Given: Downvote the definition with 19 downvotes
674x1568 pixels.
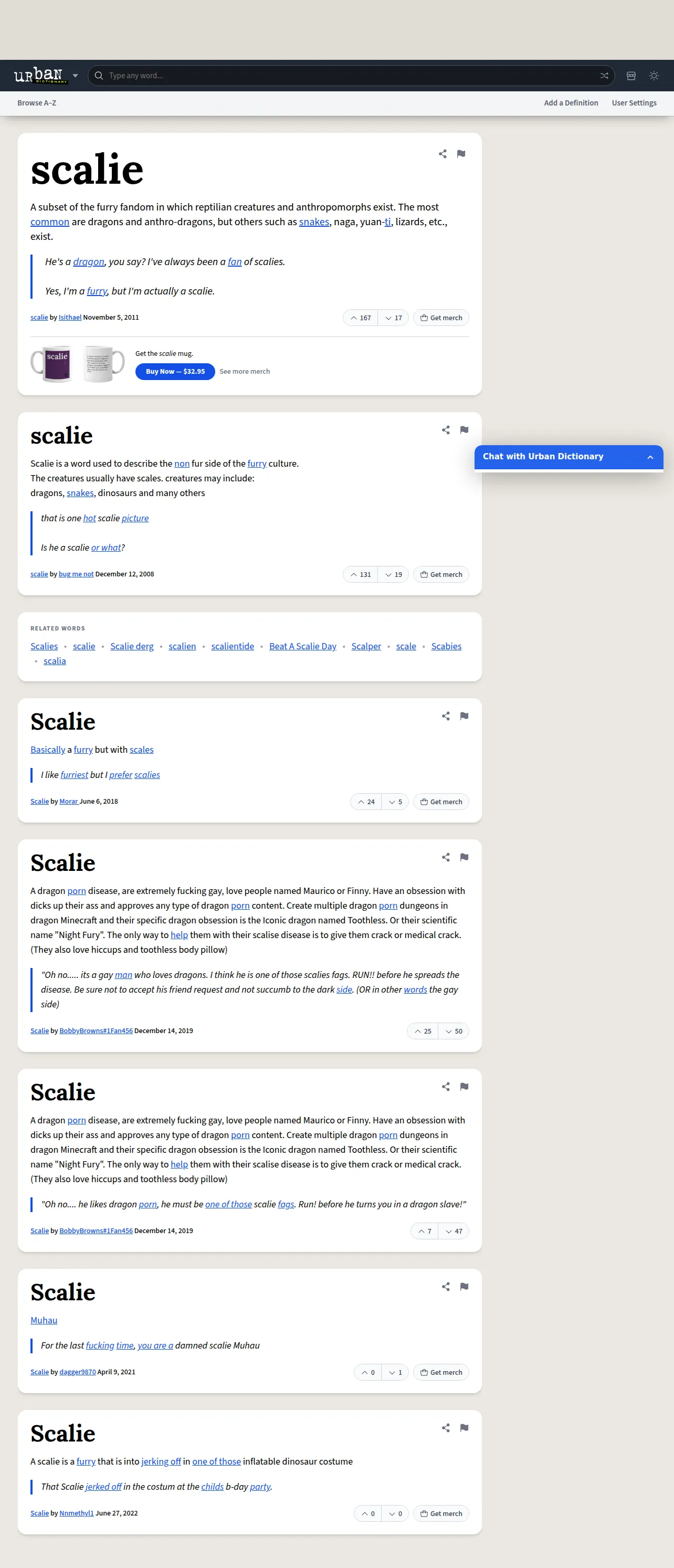Looking at the screenshot, I should click(x=393, y=575).
